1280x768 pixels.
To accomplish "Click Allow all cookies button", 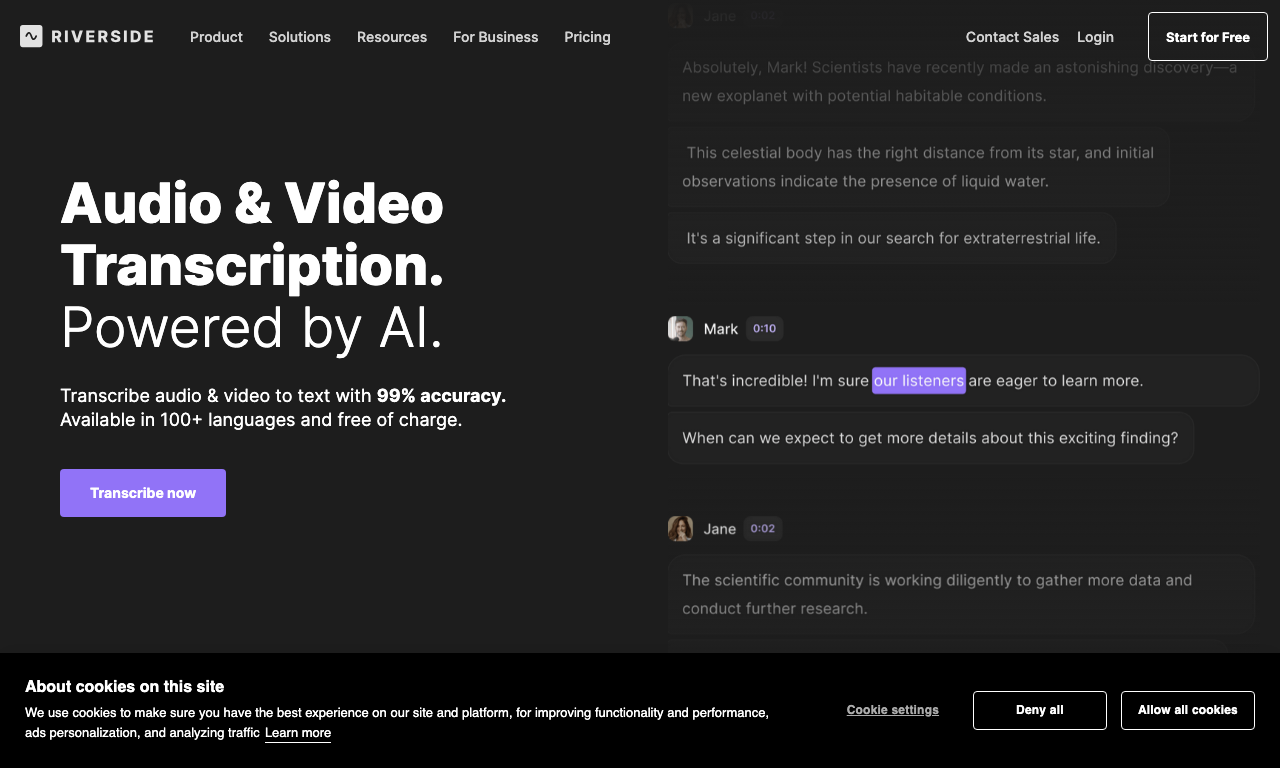I will (1188, 710).
